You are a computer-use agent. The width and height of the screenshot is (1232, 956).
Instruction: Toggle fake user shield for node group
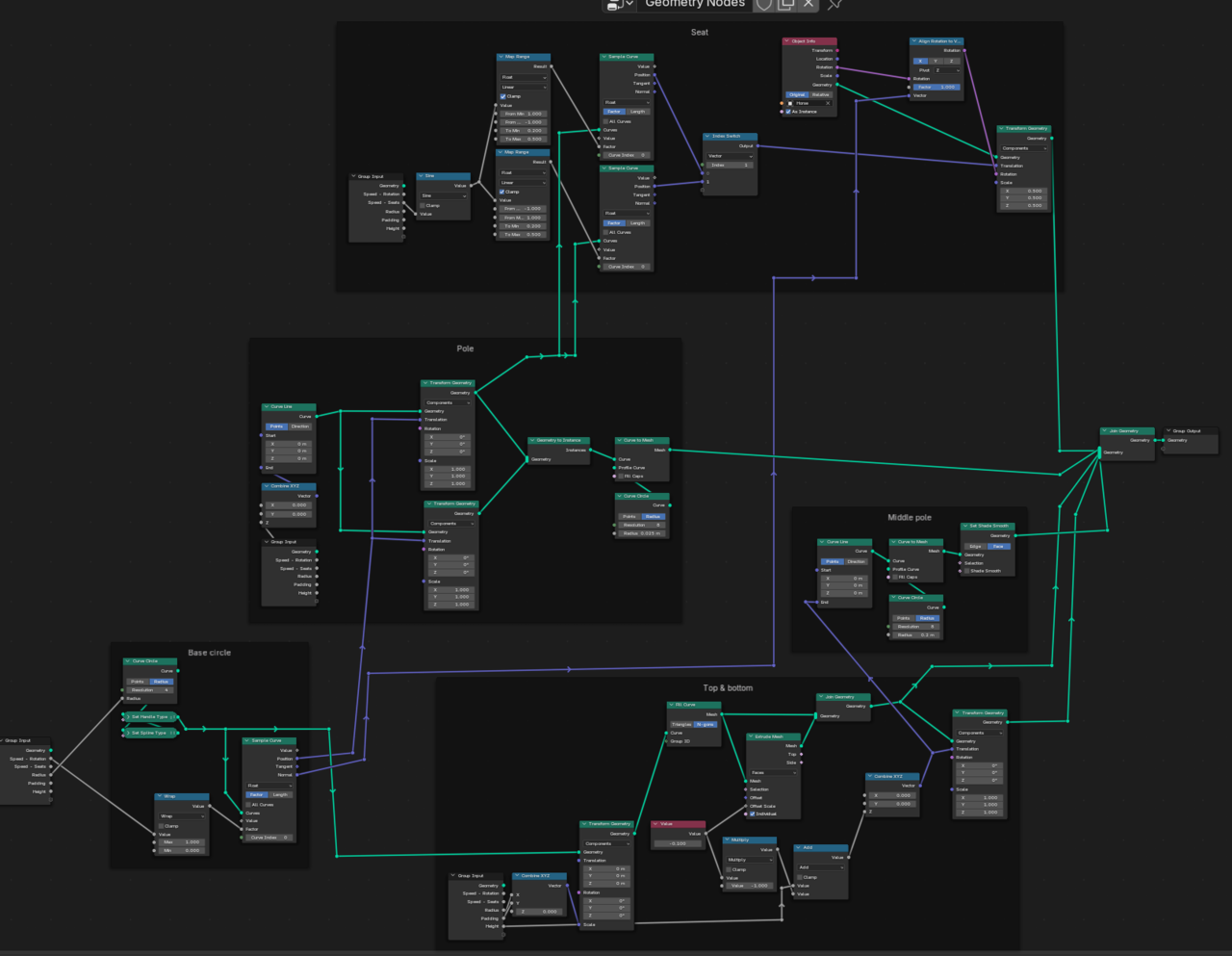pyautogui.click(x=764, y=4)
